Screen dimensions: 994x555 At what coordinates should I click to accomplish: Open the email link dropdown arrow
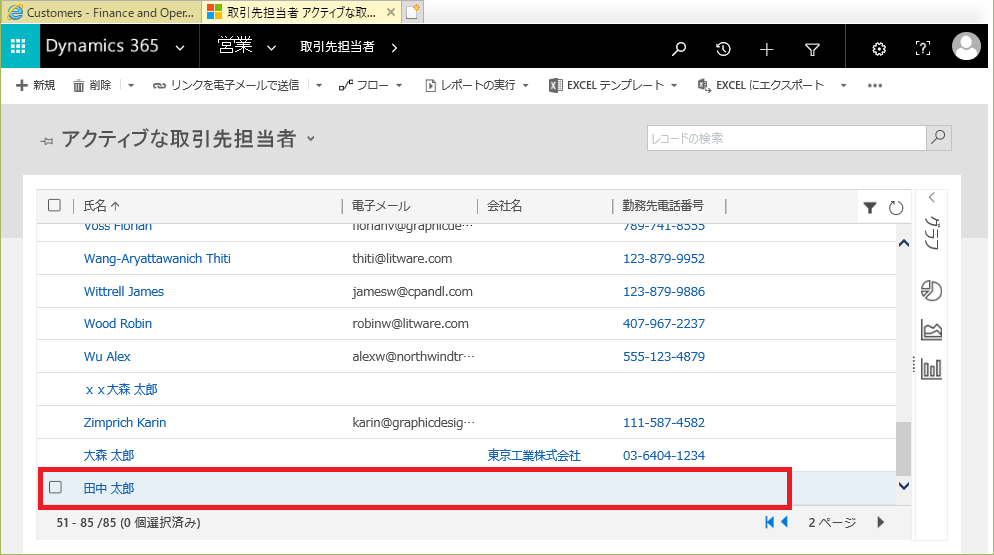(319, 85)
